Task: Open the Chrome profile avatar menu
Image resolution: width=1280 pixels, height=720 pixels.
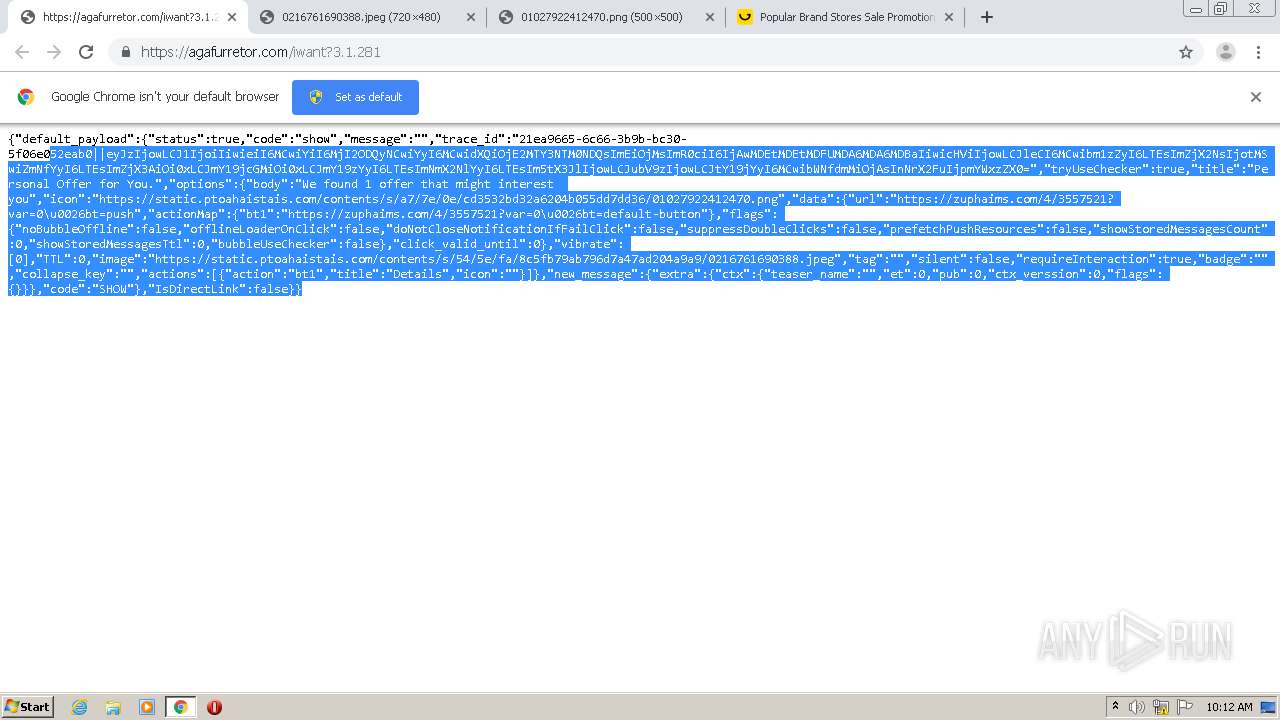Action: [1225, 52]
